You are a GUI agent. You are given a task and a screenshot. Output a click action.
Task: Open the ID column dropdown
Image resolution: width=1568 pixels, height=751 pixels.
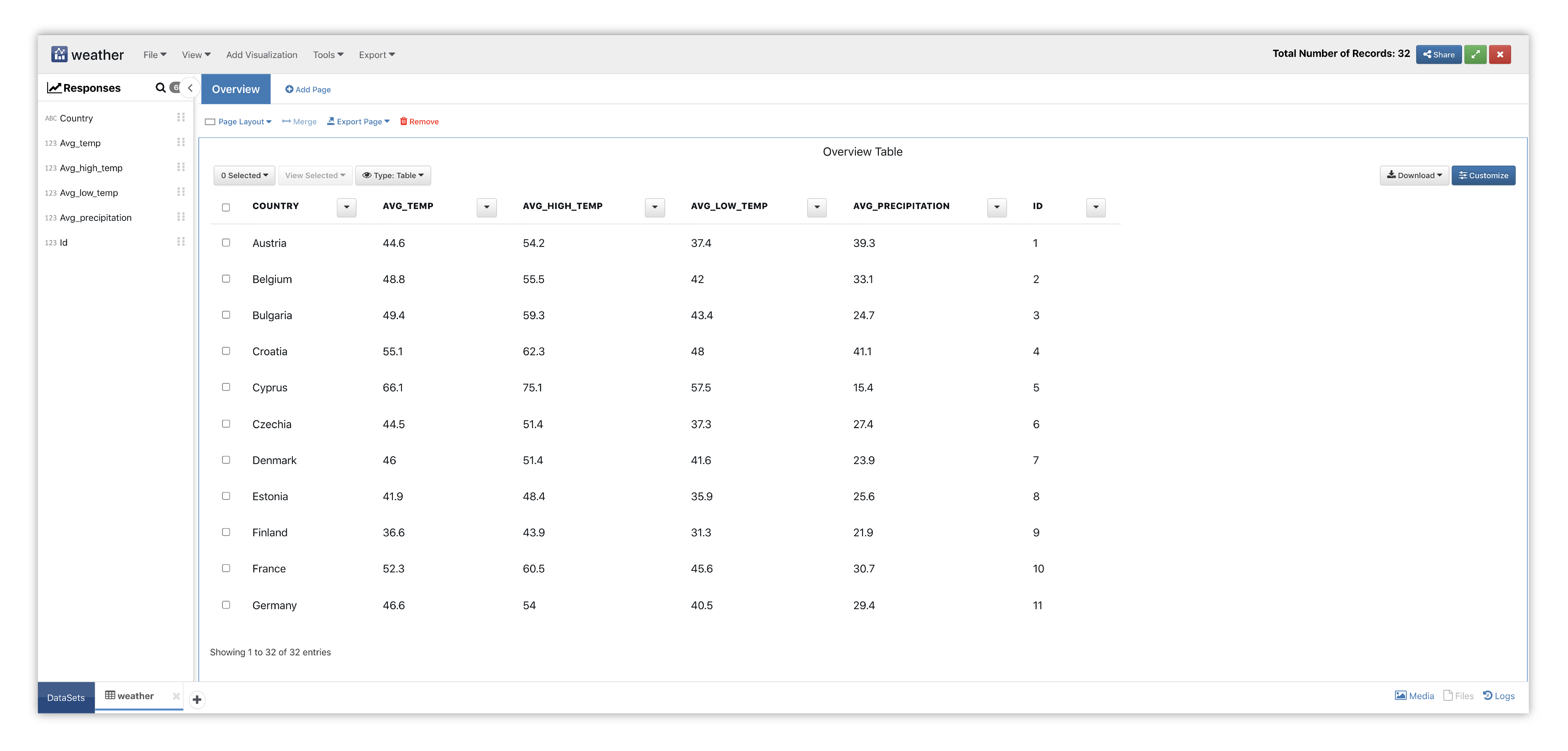(x=1096, y=207)
